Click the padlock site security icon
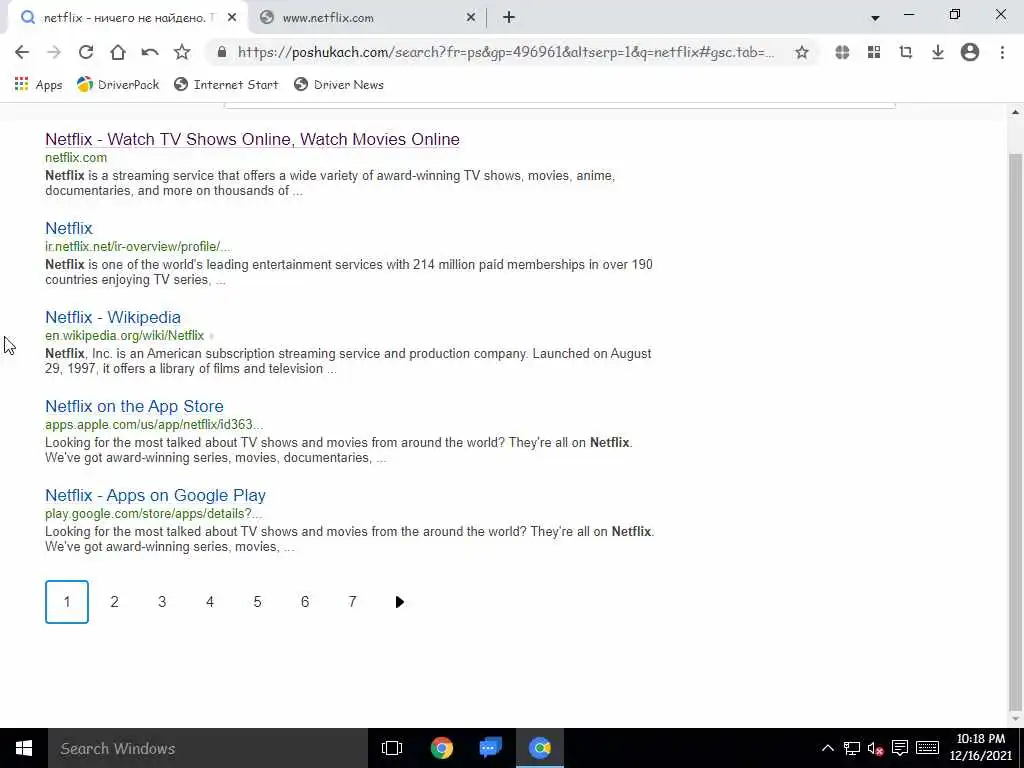The height and width of the screenshot is (768, 1024). click(222, 52)
